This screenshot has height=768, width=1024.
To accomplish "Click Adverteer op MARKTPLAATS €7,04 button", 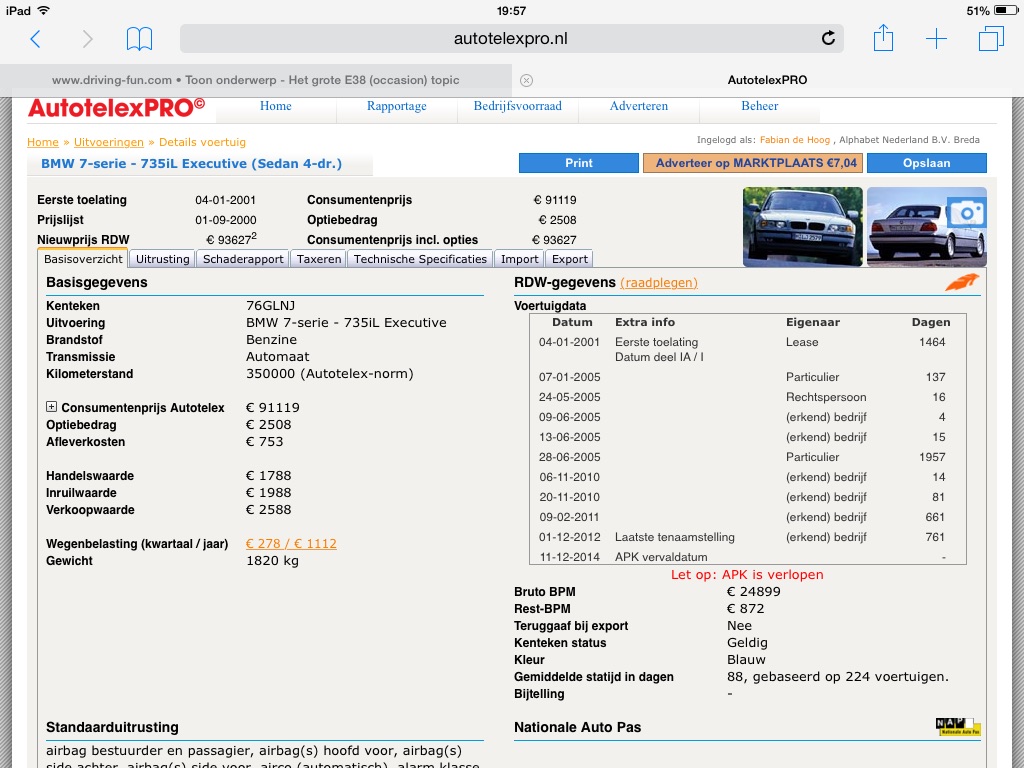I will [753, 163].
